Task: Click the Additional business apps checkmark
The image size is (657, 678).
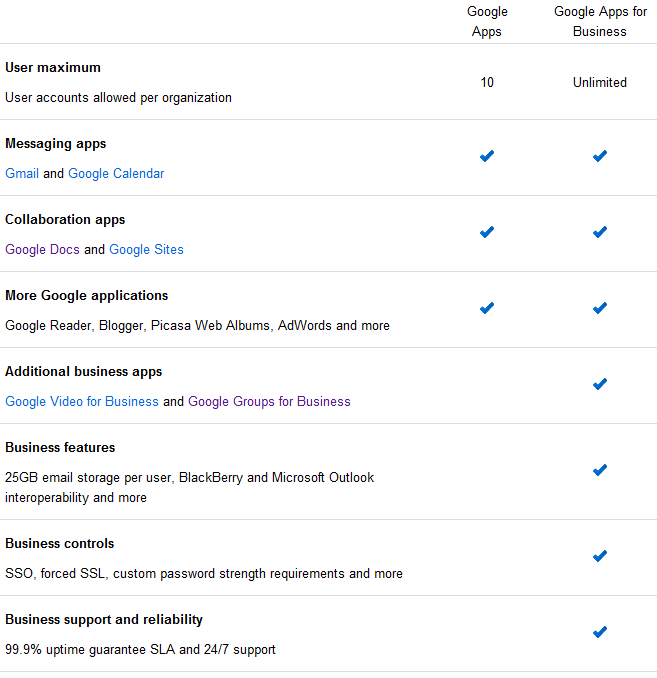Action: 600,384
